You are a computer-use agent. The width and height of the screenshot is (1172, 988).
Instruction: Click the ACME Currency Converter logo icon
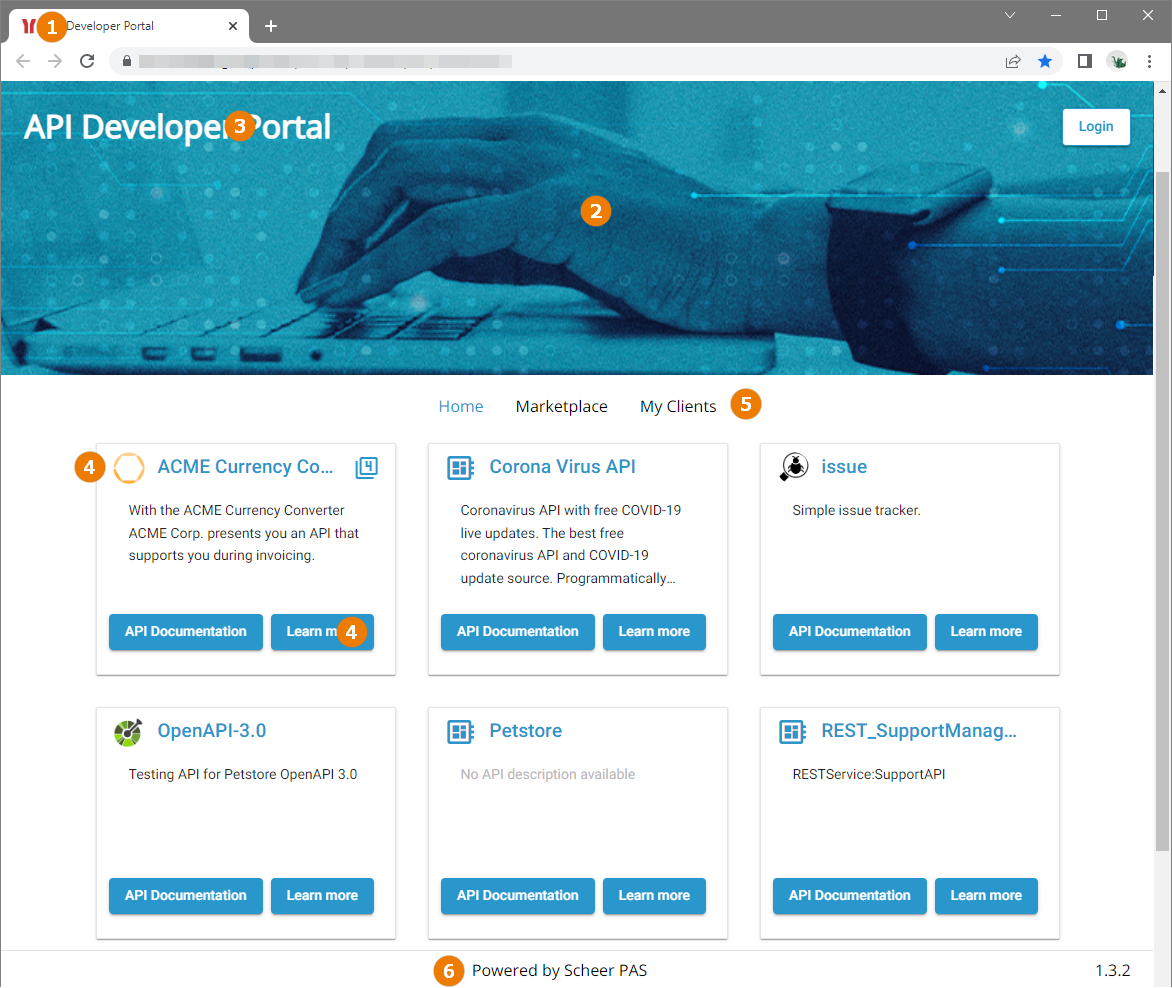[129, 467]
